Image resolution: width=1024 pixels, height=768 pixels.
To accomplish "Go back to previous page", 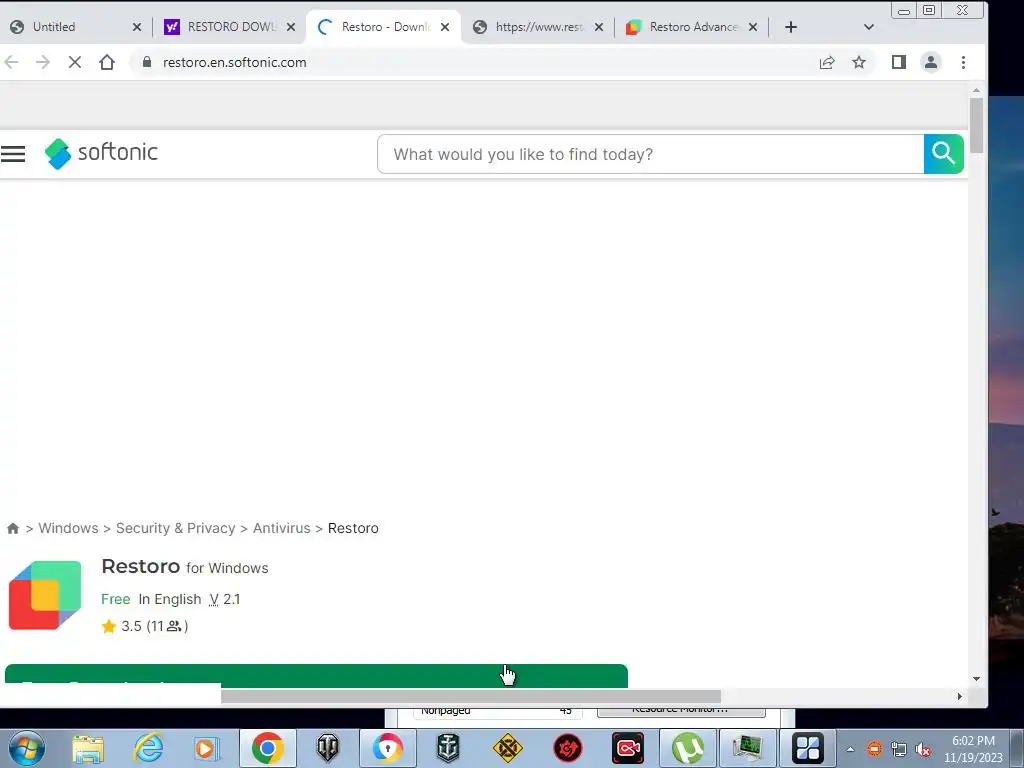I will click(12, 62).
